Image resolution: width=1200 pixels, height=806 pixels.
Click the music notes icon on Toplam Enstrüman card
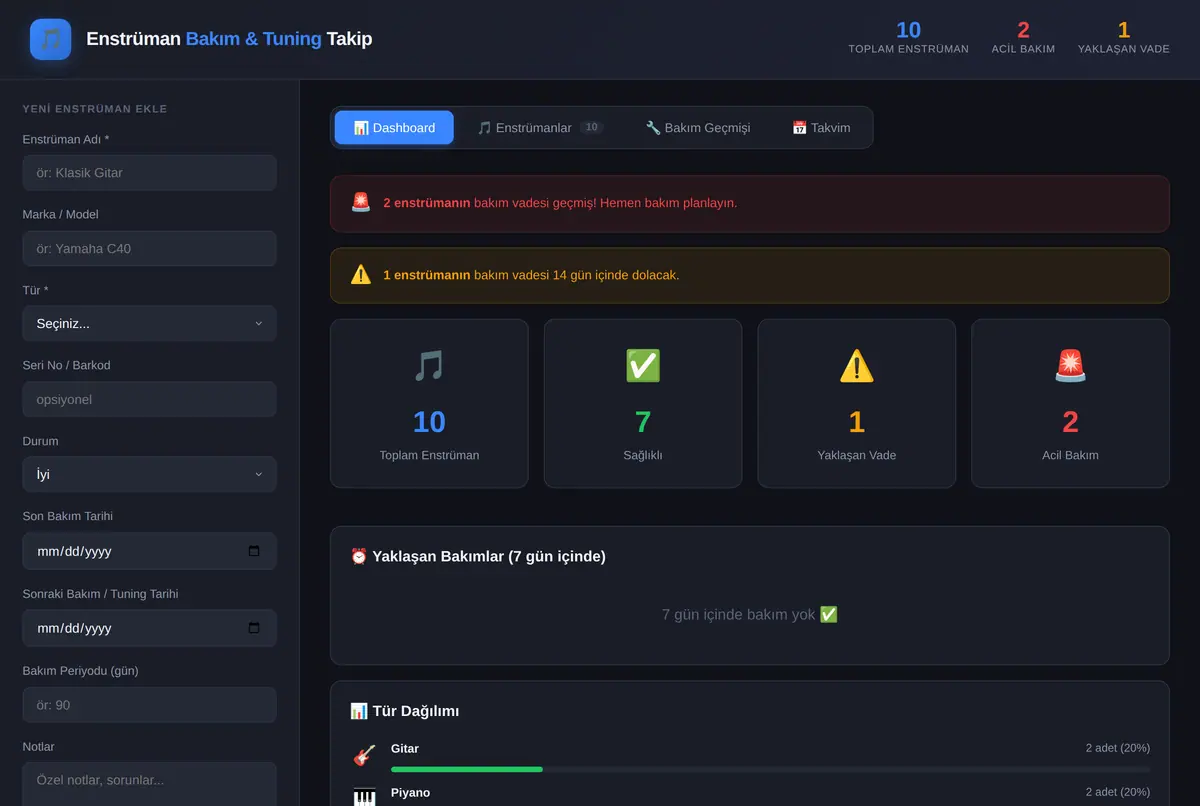coord(429,366)
